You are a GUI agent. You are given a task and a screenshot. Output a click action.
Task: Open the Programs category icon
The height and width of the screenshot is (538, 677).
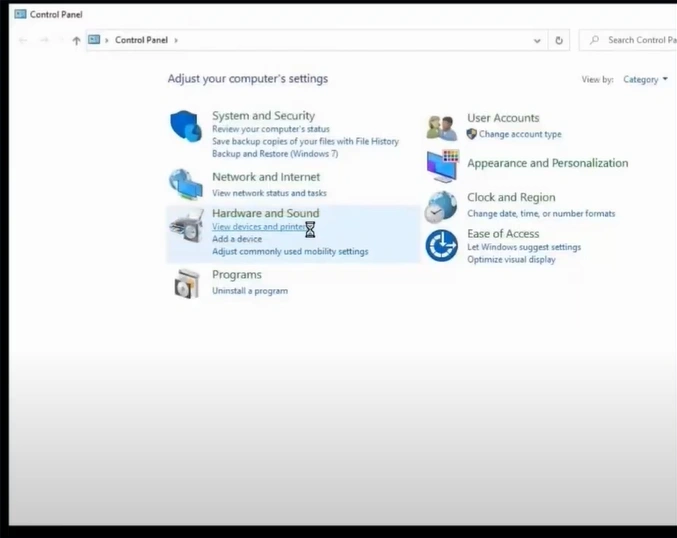coord(186,284)
